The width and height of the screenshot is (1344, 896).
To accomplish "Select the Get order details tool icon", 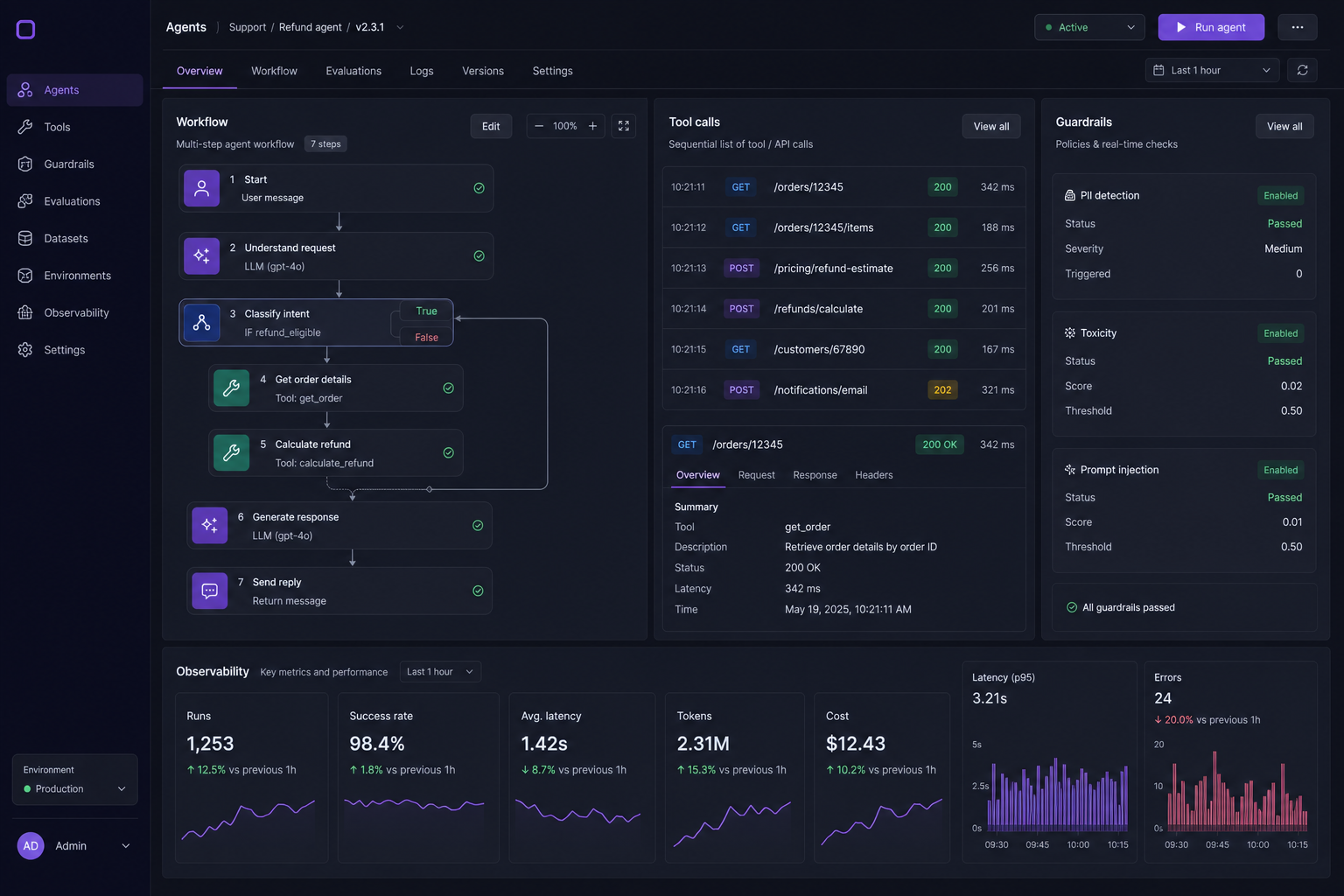I will pos(232,388).
